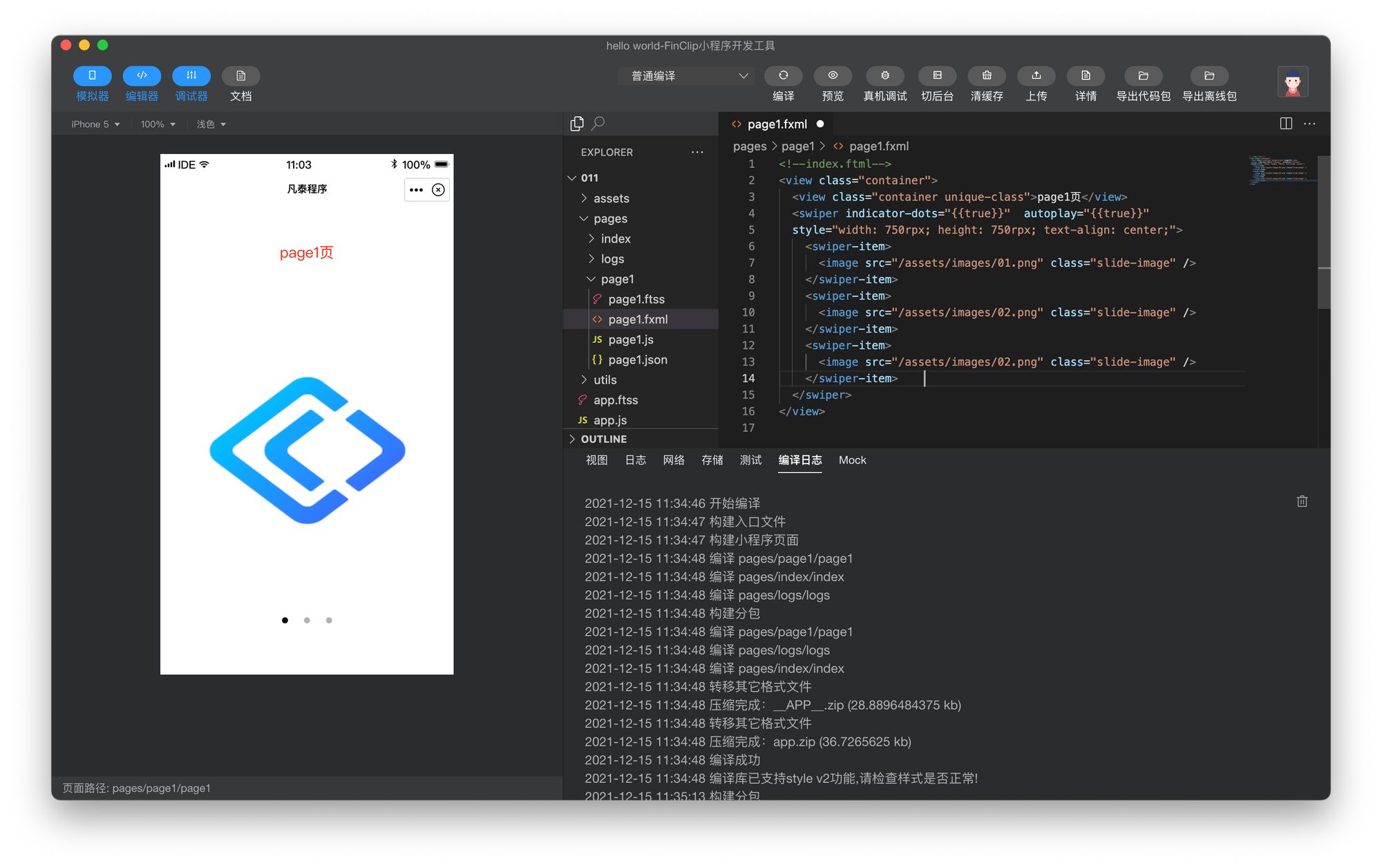Clear compile log with trash icon
The height and width of the screenshot is (868, 1382).
click(1302, 502)
